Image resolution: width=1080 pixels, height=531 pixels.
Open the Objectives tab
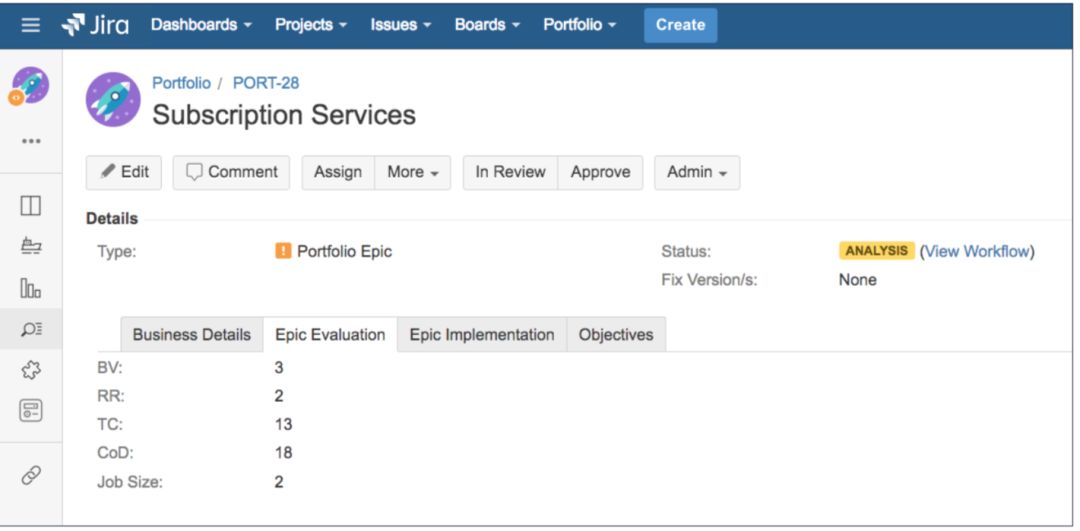[x=616, y=335]
